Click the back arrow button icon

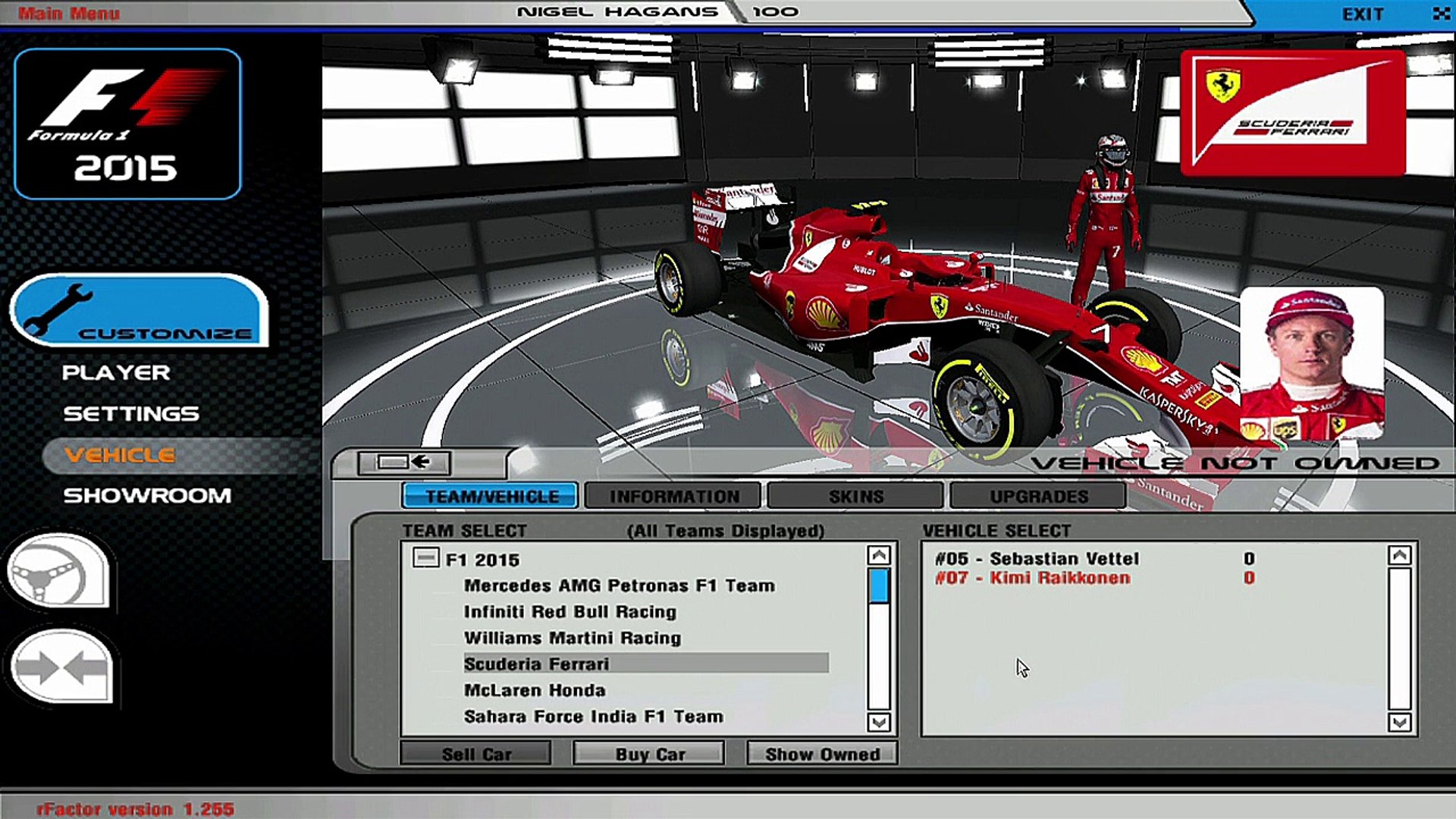point(404,462)
